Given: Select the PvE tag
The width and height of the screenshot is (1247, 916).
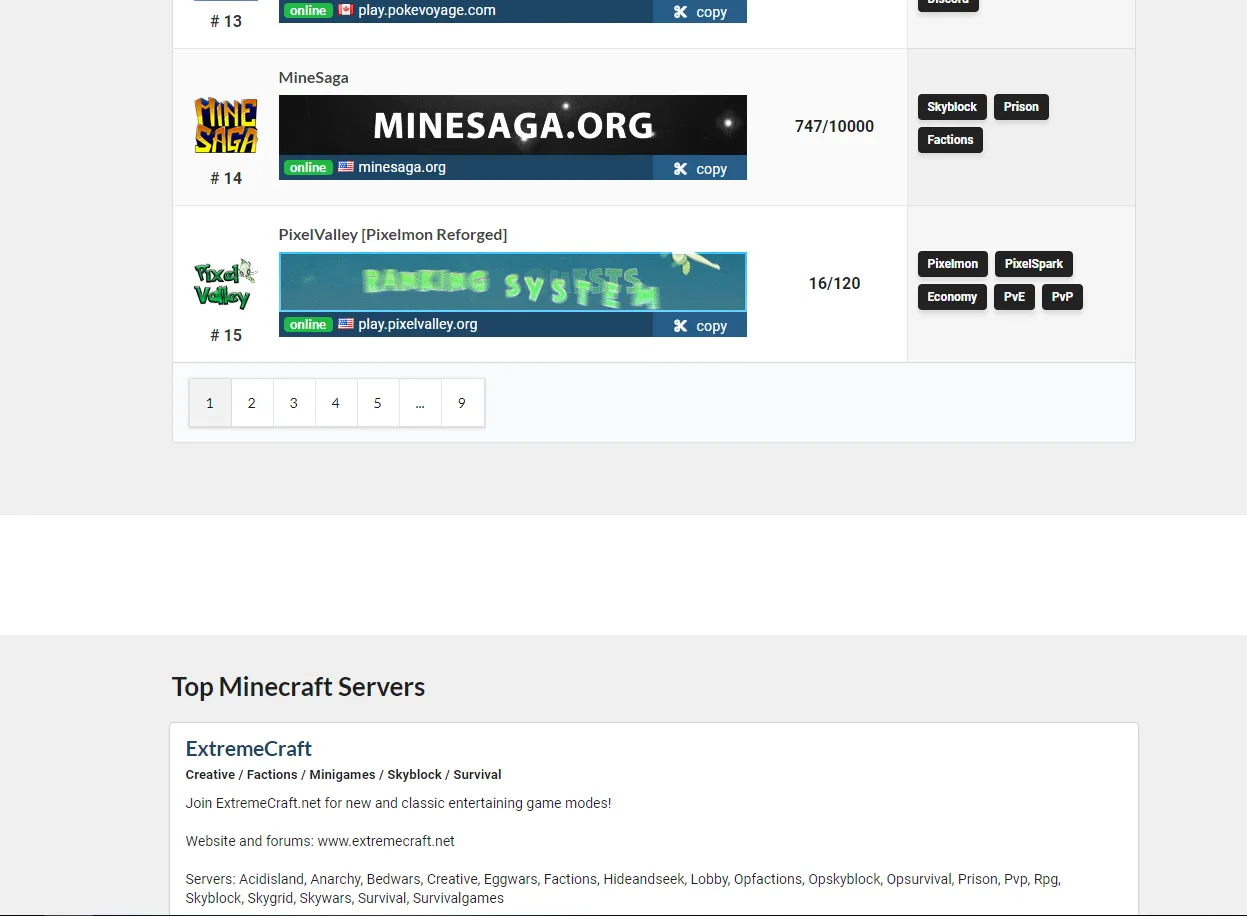Looking at the screenshot, I should [x=1014, y=297].
